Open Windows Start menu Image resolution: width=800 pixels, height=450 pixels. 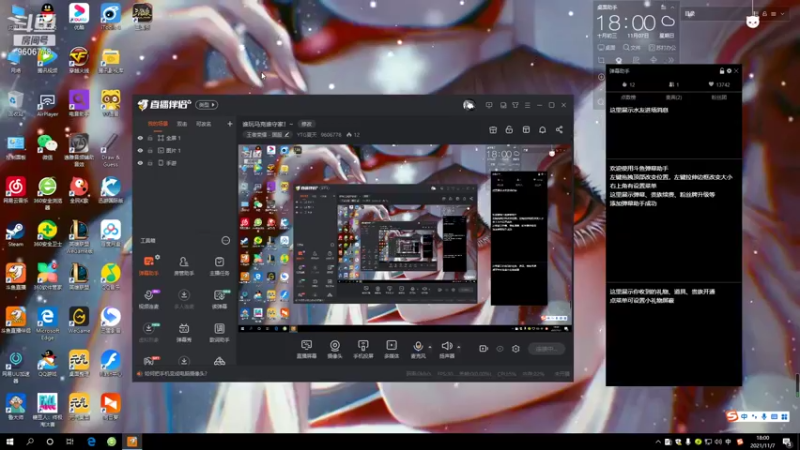click(10, 441)
